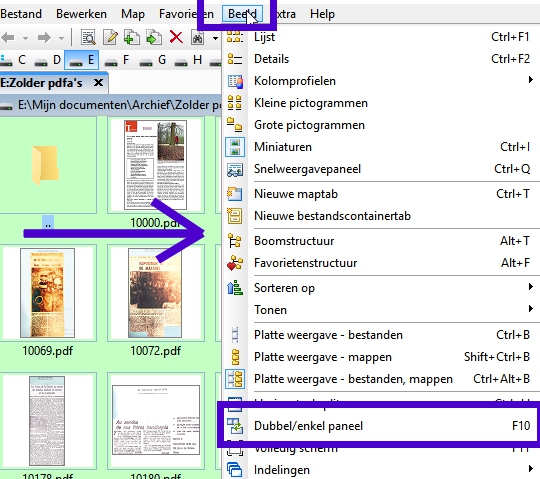Open dropdown arrow next to search icon

click(x=216, y=38)
